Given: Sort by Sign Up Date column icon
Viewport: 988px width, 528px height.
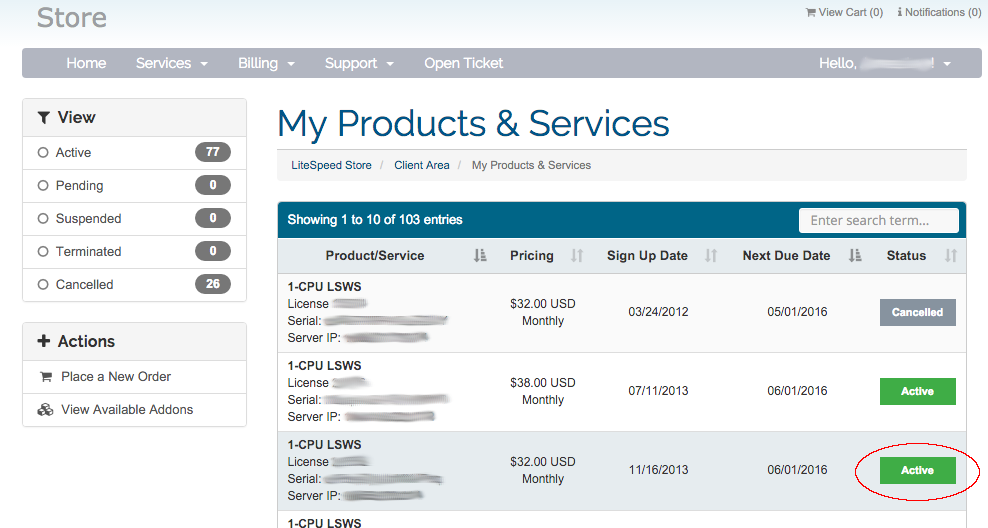Looking at the screenshot, I should pyautogui.click(x=711, y=255).
